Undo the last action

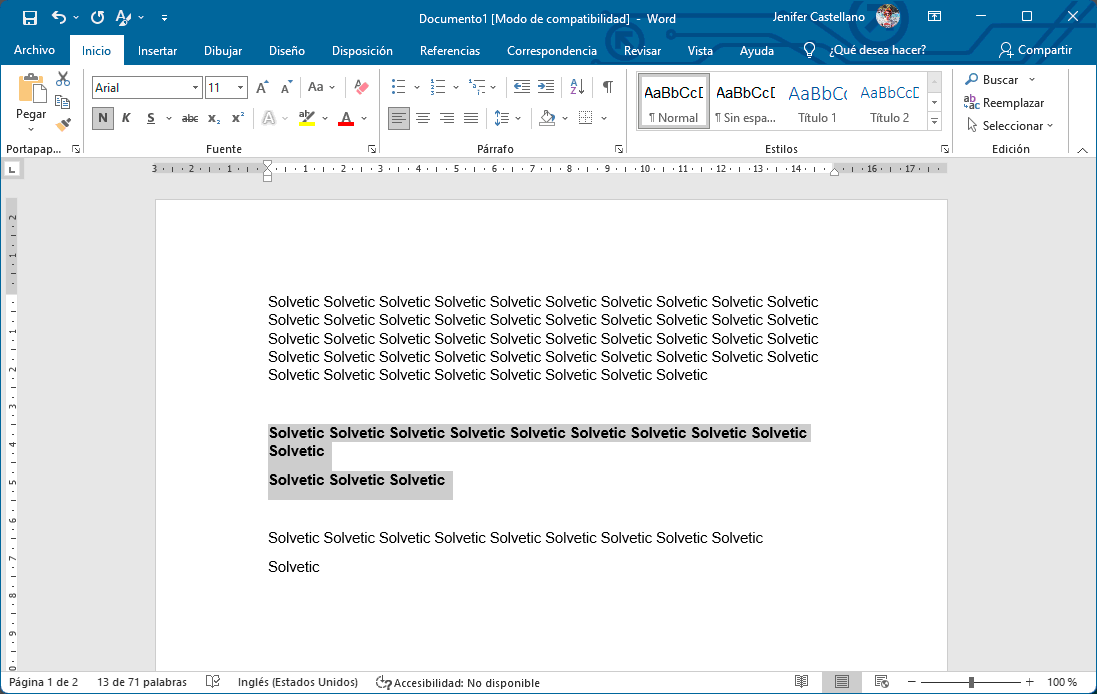pos(59,17)
